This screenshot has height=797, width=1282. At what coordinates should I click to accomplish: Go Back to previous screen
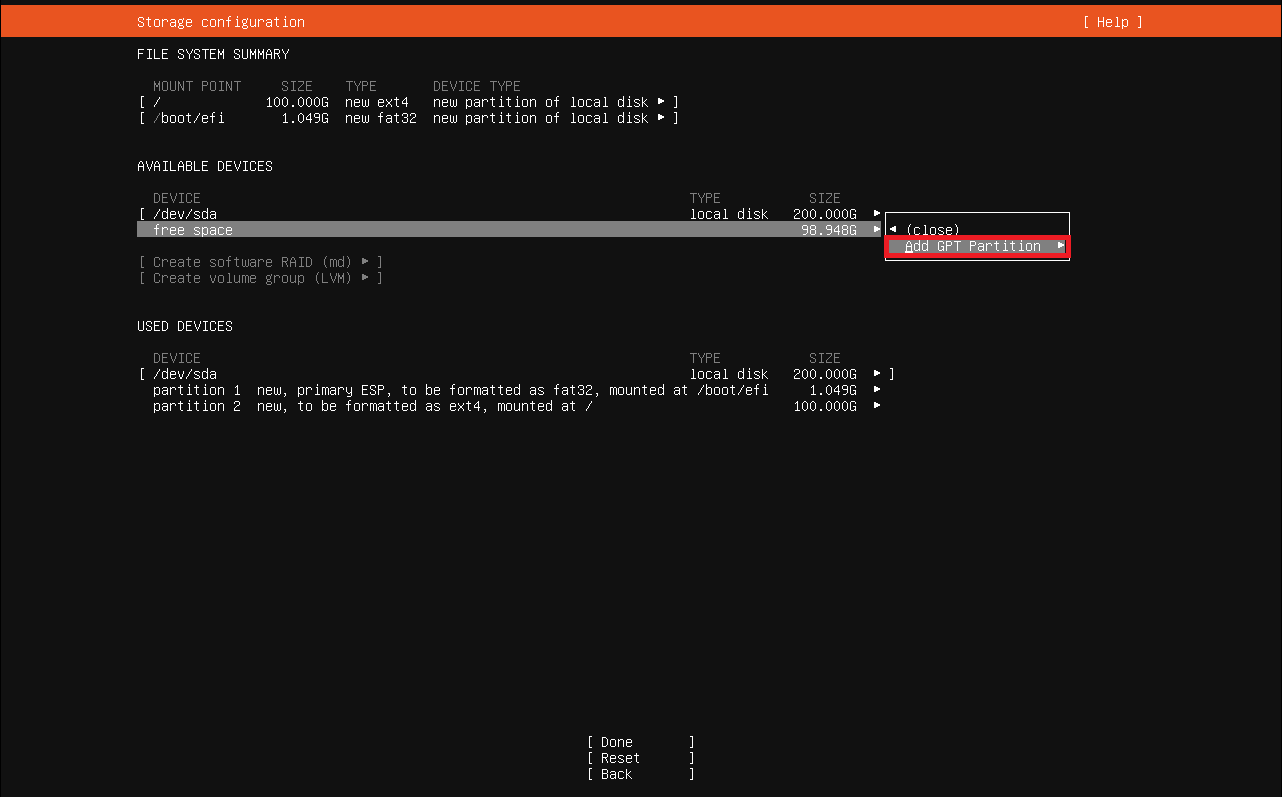point(640,774)
